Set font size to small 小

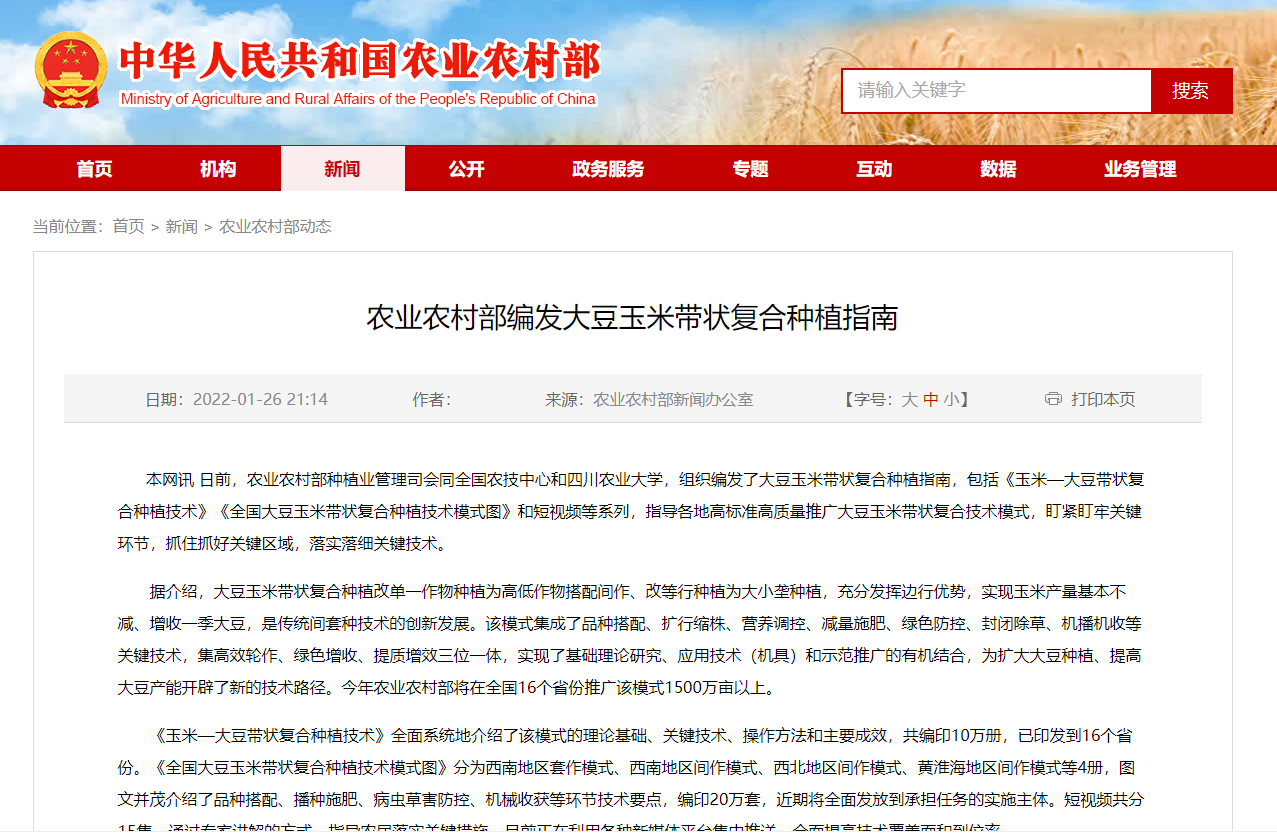pos(951,400)
